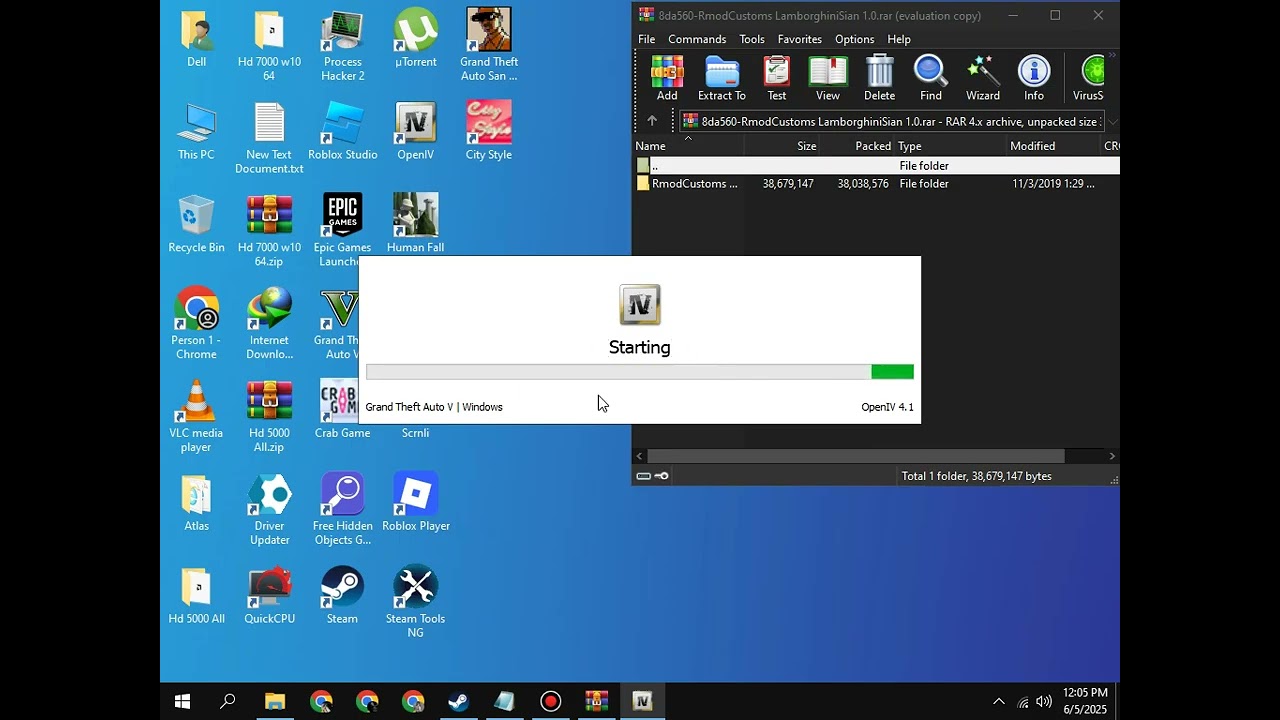Open the Options menu in WinRAR
1280x720 pixels.
tap(854, 39)
